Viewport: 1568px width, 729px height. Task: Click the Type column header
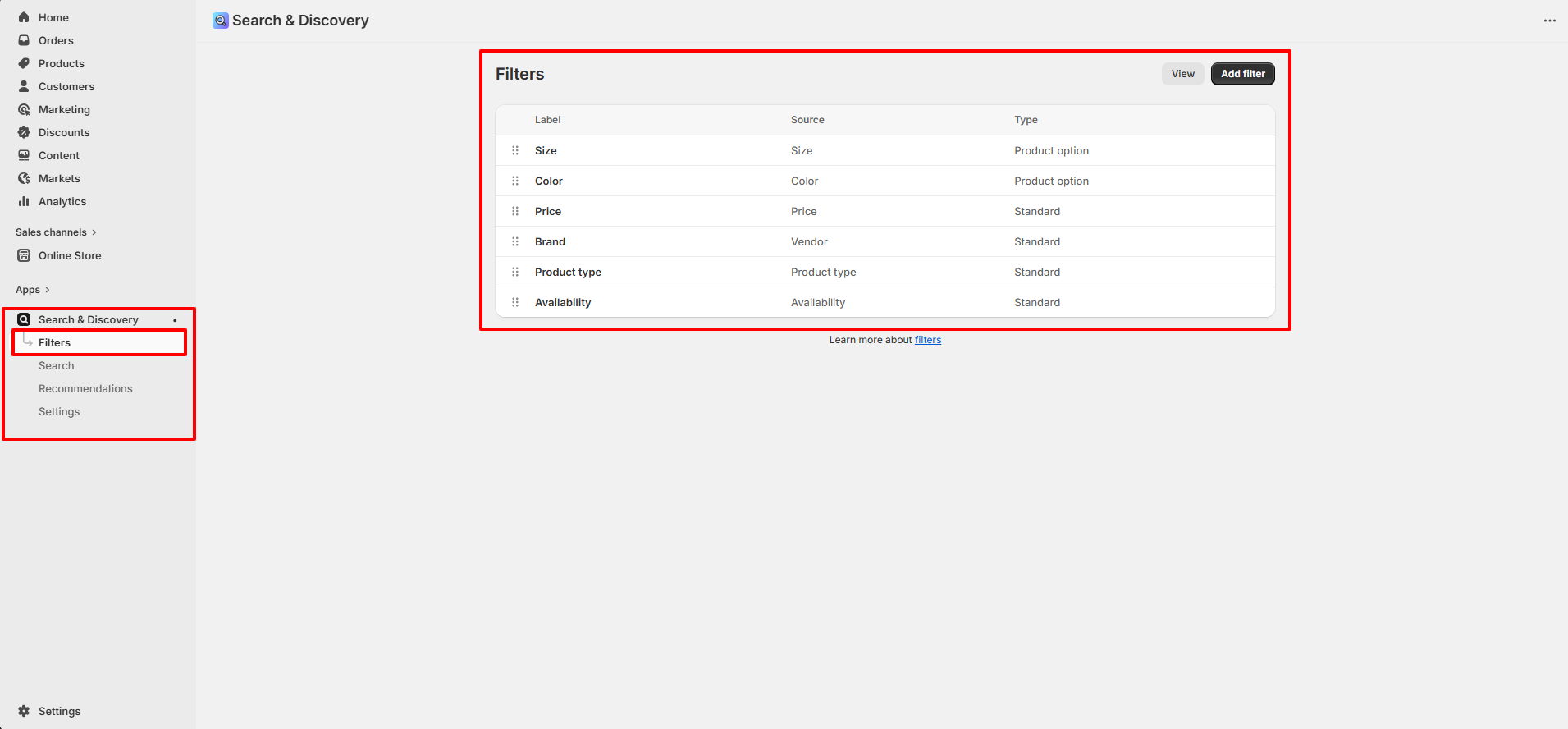pyautogui.click(x=1026, y=120)
